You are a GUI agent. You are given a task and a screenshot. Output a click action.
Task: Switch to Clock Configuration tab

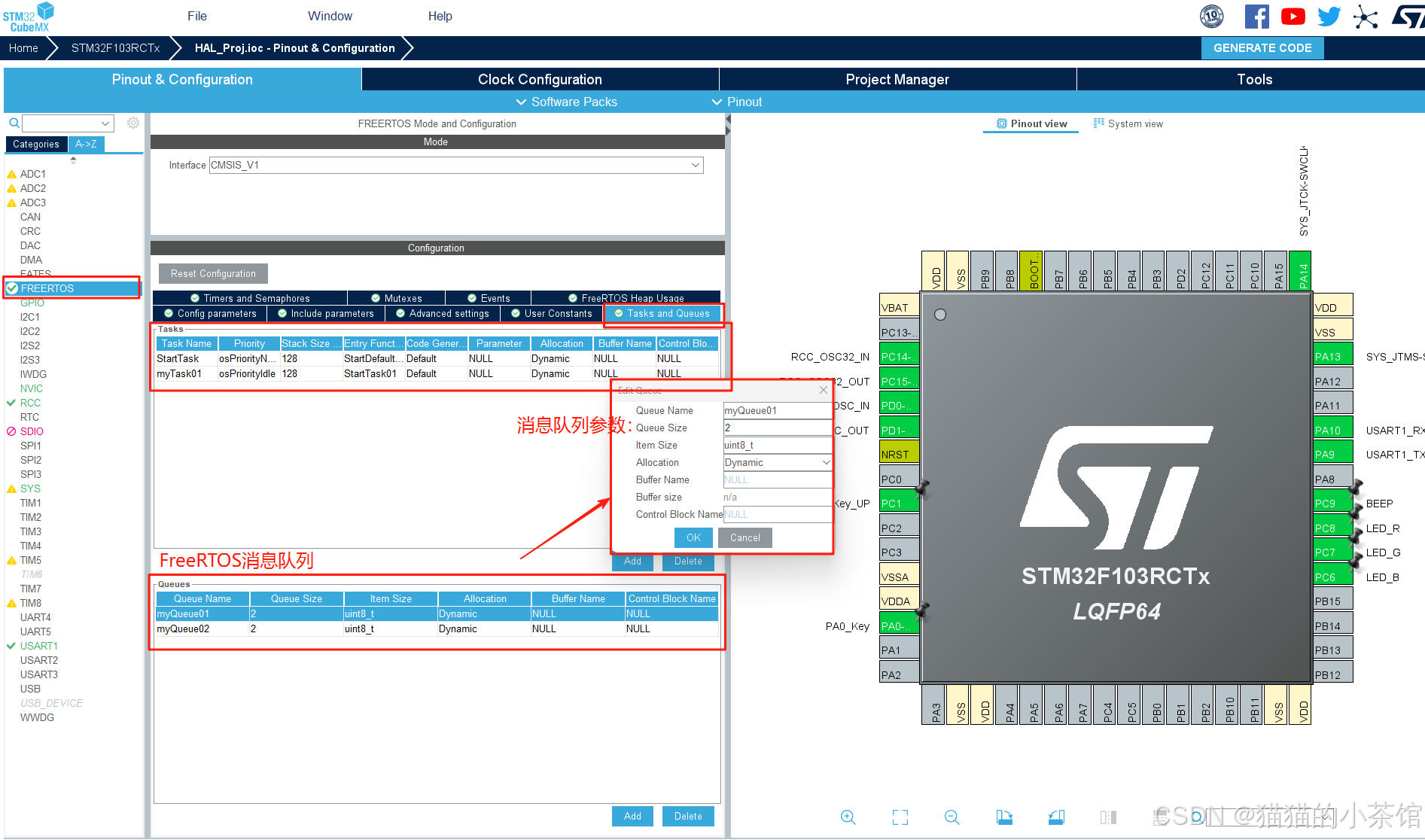540,79
